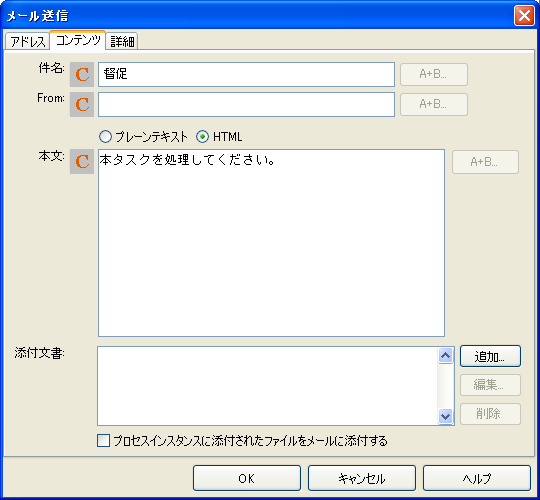
Task: Click the キャンセル button
Action: pos(362,478)
